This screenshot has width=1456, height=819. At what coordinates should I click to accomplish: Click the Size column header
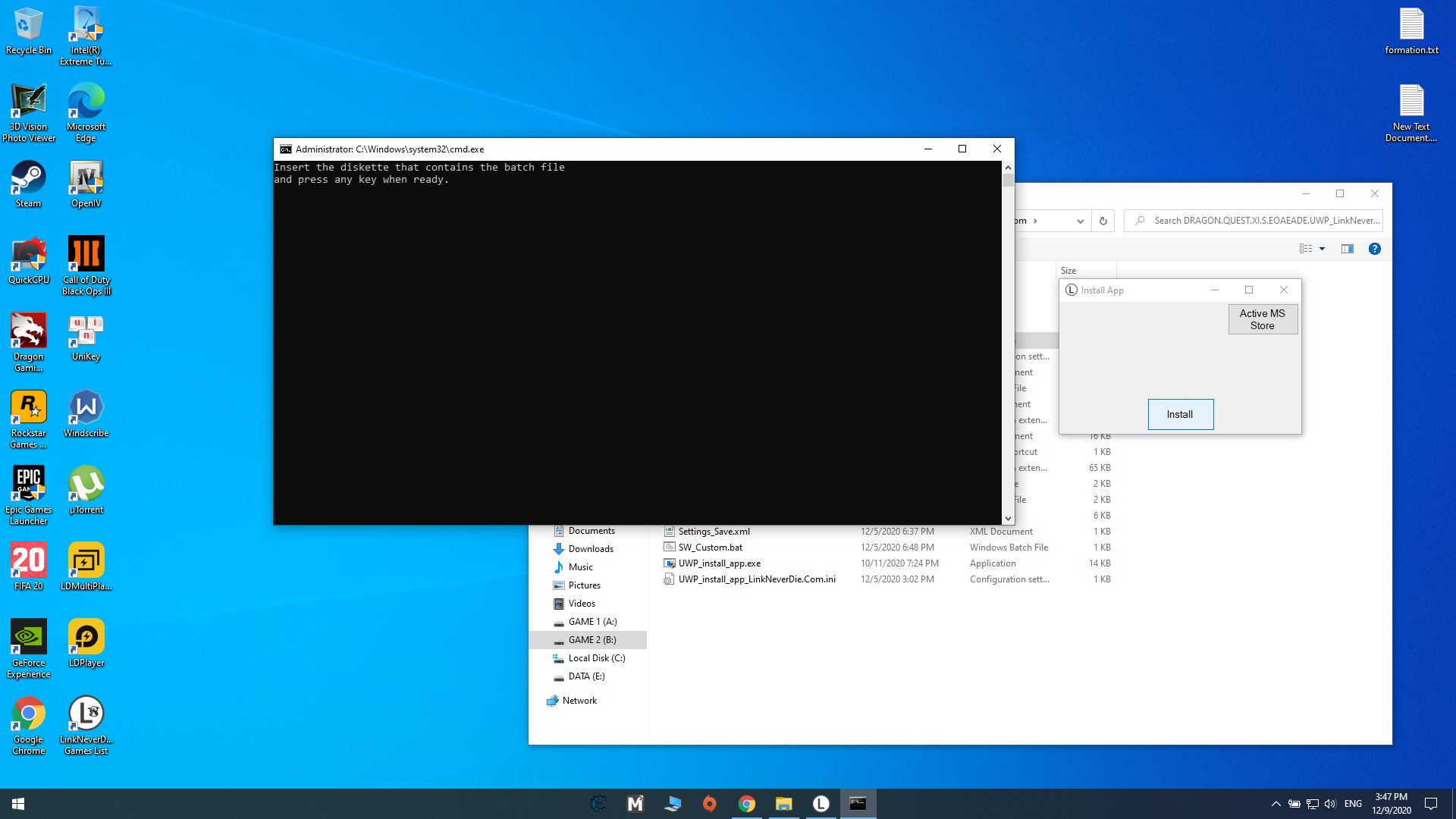(x=1068, y=271)
